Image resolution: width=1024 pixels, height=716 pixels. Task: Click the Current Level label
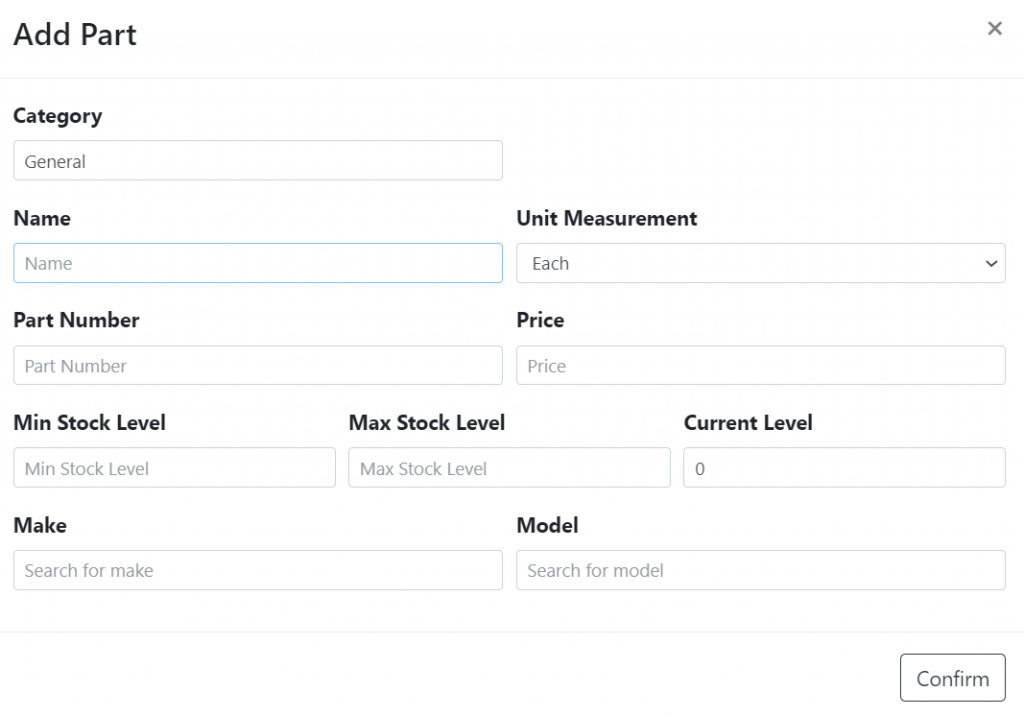[x=748, y=423]
